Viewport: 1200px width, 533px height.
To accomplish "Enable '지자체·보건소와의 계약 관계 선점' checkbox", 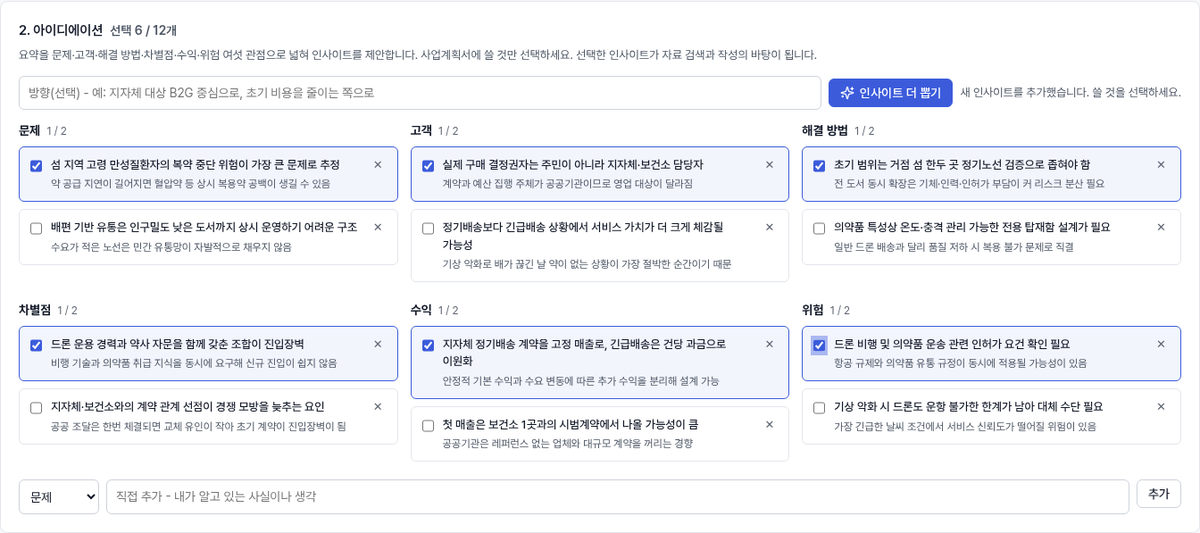I will pos(36,408).
